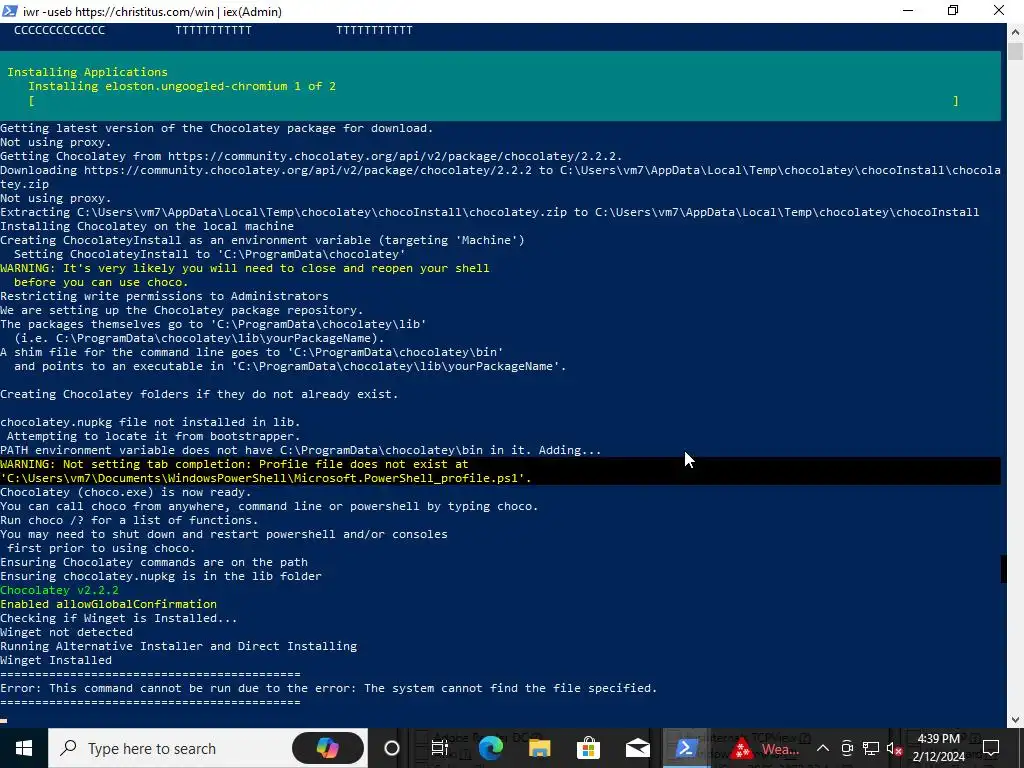1024x768 pixels.
Task: Click the muted volume tray icon
Action: tap(894, 748)
